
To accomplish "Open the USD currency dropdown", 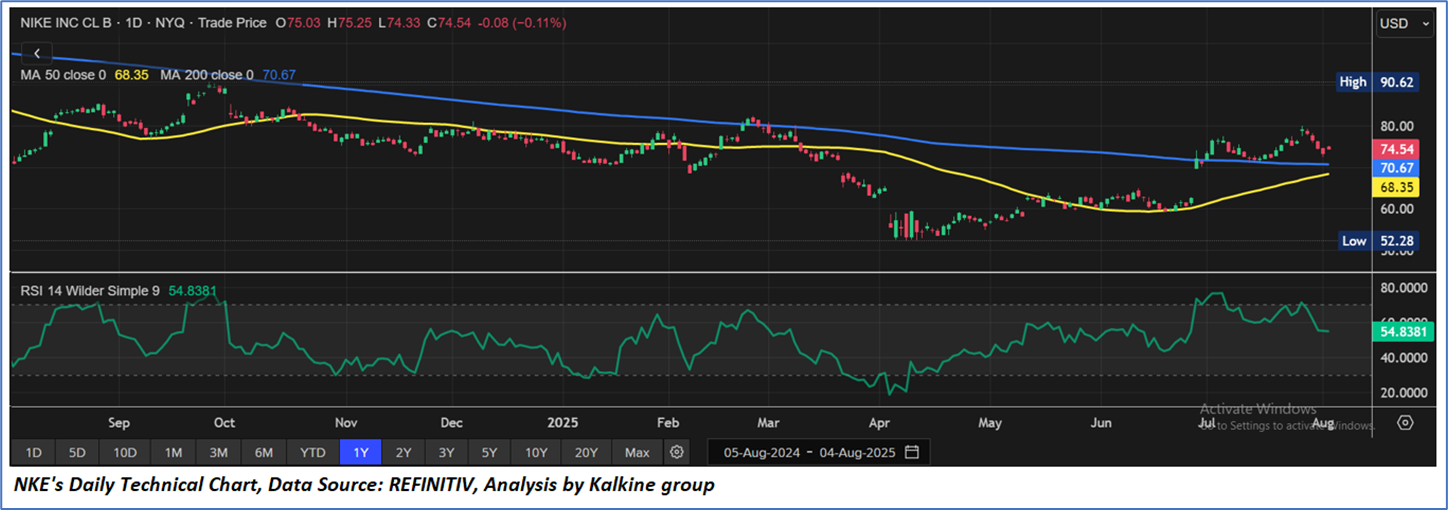I will [x=1406, y=23].
